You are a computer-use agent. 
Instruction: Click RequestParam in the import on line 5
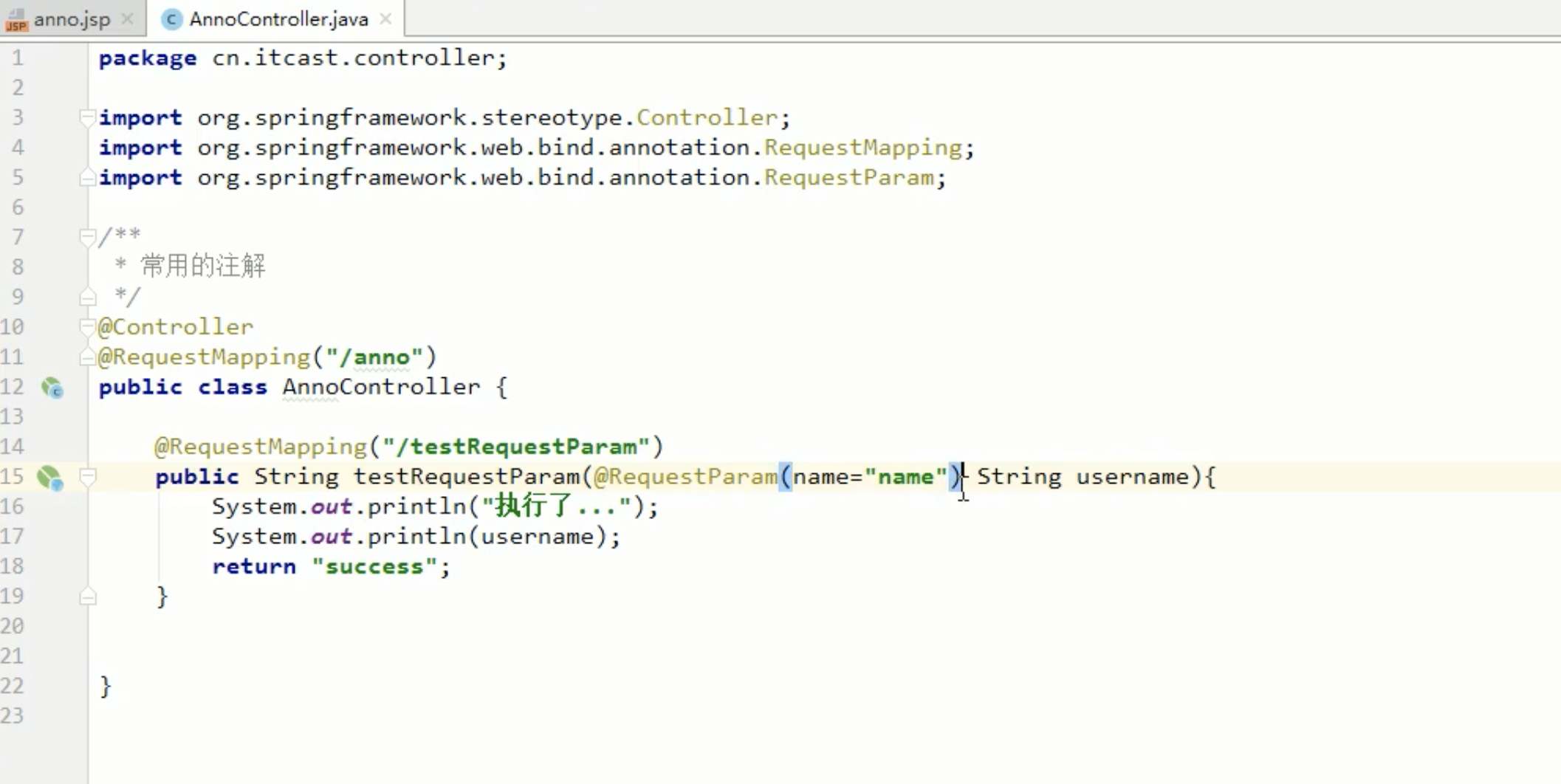point(849,177)
